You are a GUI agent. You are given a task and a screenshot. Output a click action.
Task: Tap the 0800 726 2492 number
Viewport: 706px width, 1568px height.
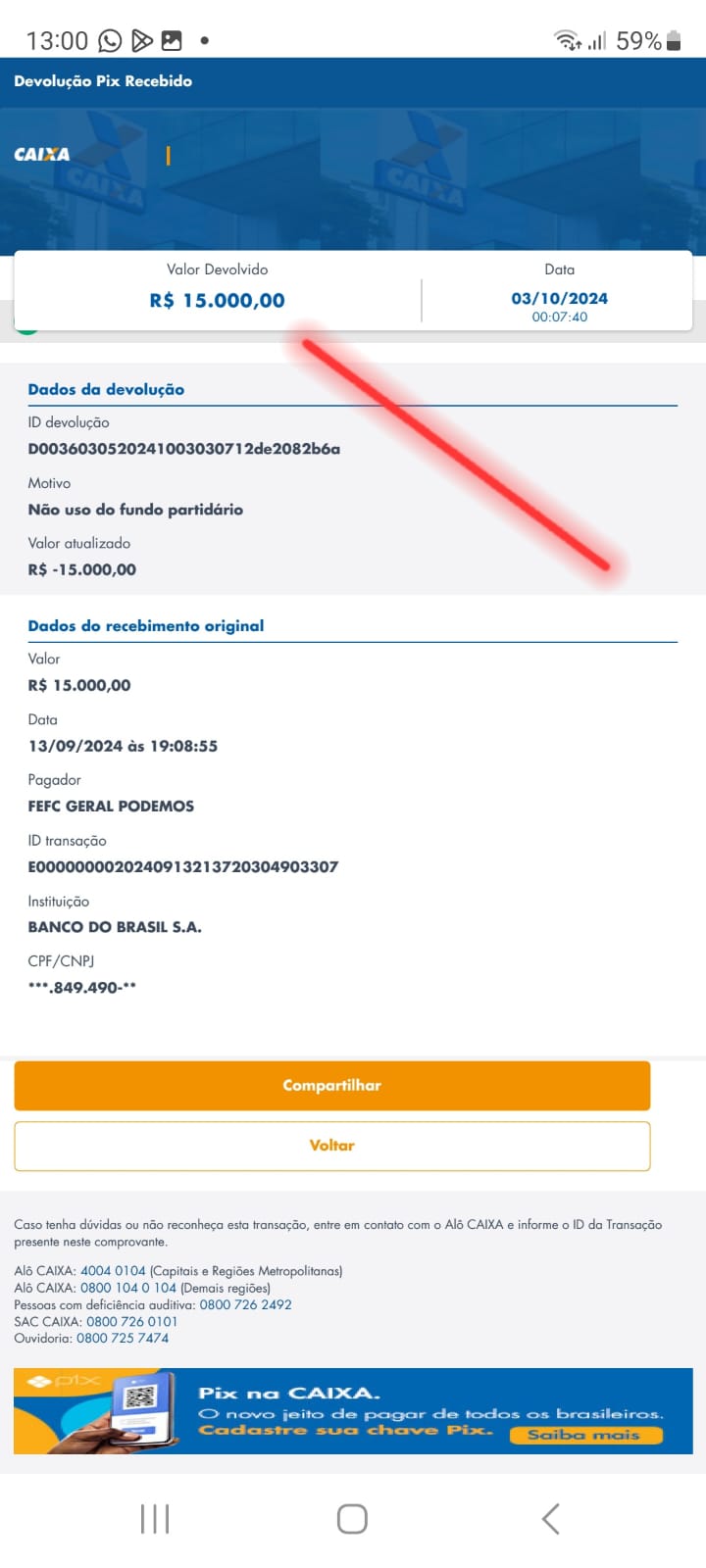(x=245, y=1304)
